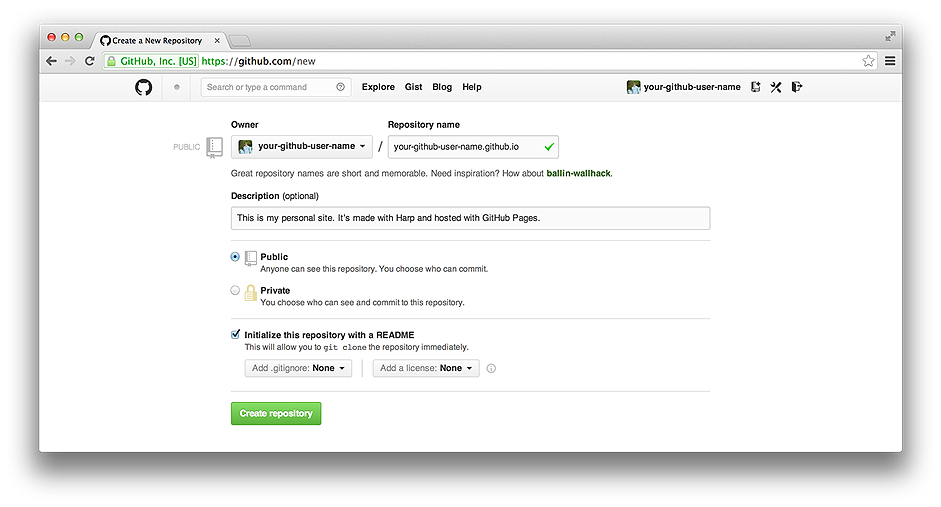The width and height of the screenshot is (941, 507).
Task: Click the Description text field
Action: click(470, 218)
